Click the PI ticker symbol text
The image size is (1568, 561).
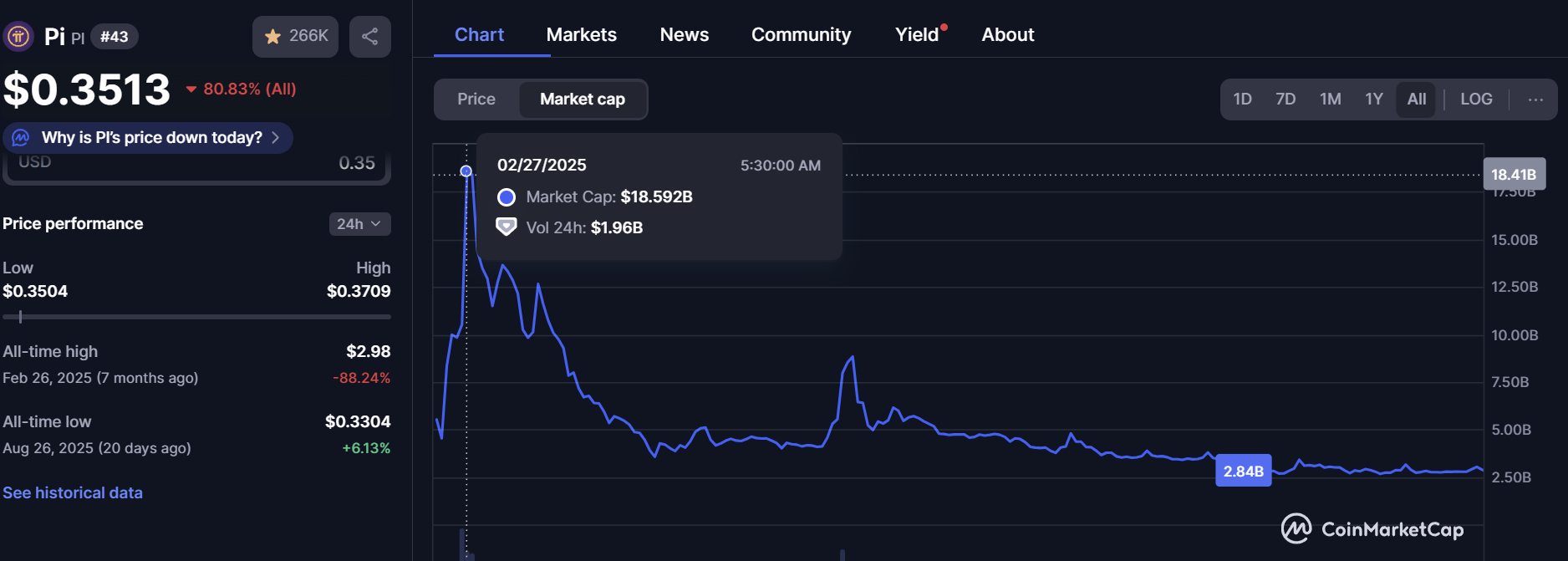point(78,38)
